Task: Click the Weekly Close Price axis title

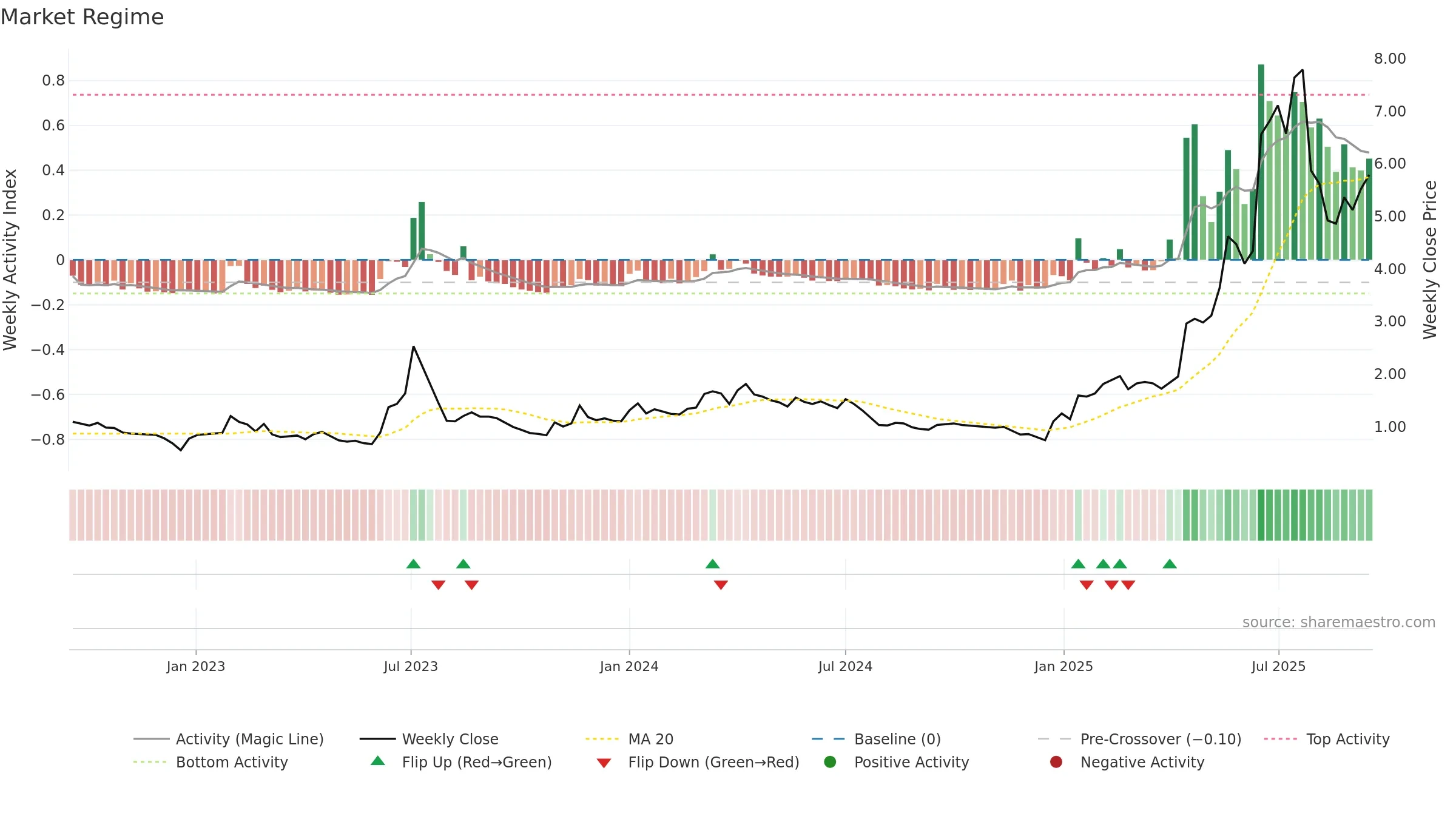Action: (x=1430, y=260)
